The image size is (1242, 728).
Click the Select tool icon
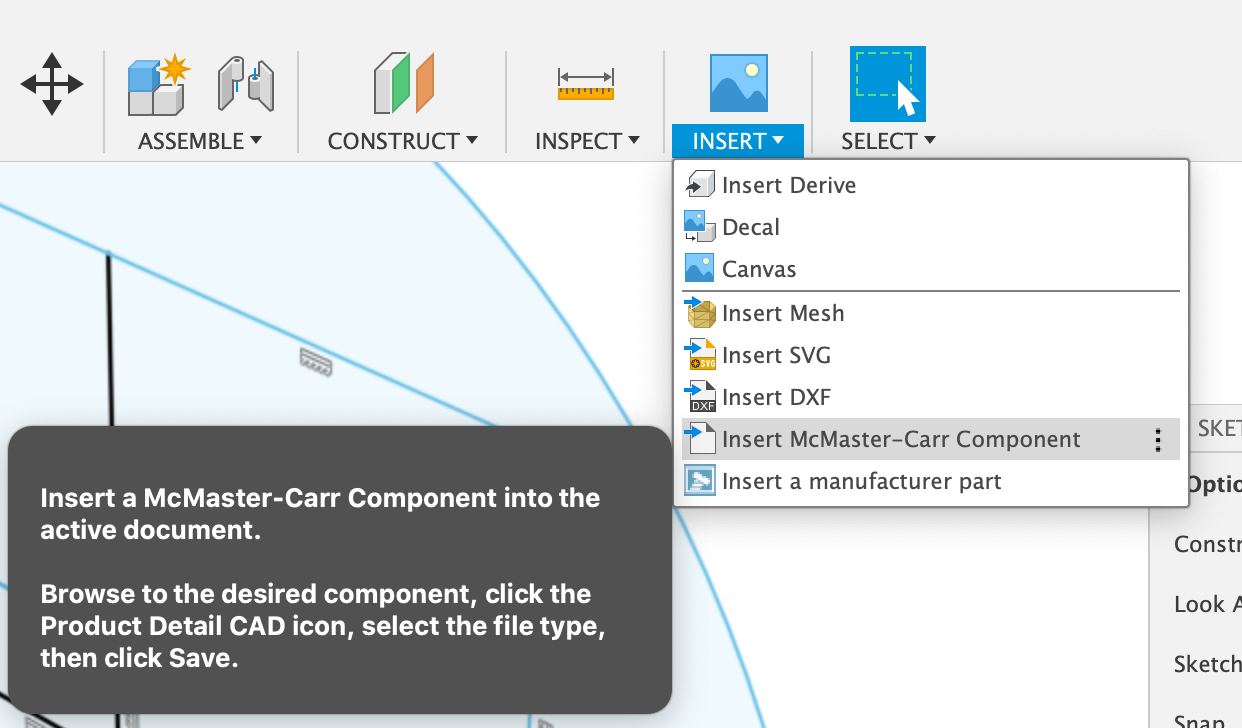click(x=888, y=84)
